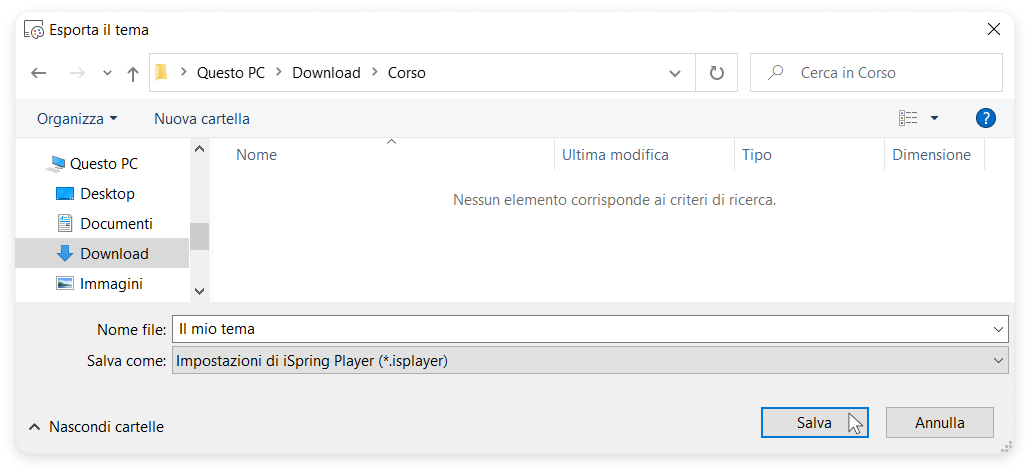
Task: Open the recent locations dropdown arrow
Action: [x=107, y=73]
